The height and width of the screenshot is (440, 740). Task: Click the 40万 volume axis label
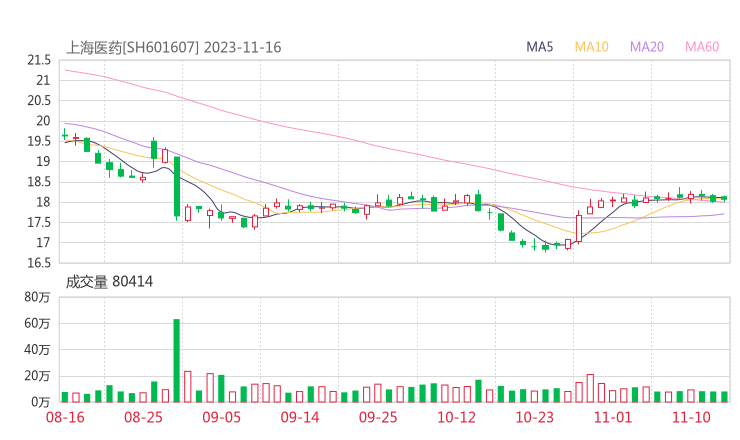pyautogui.click(x=37, y=350)
